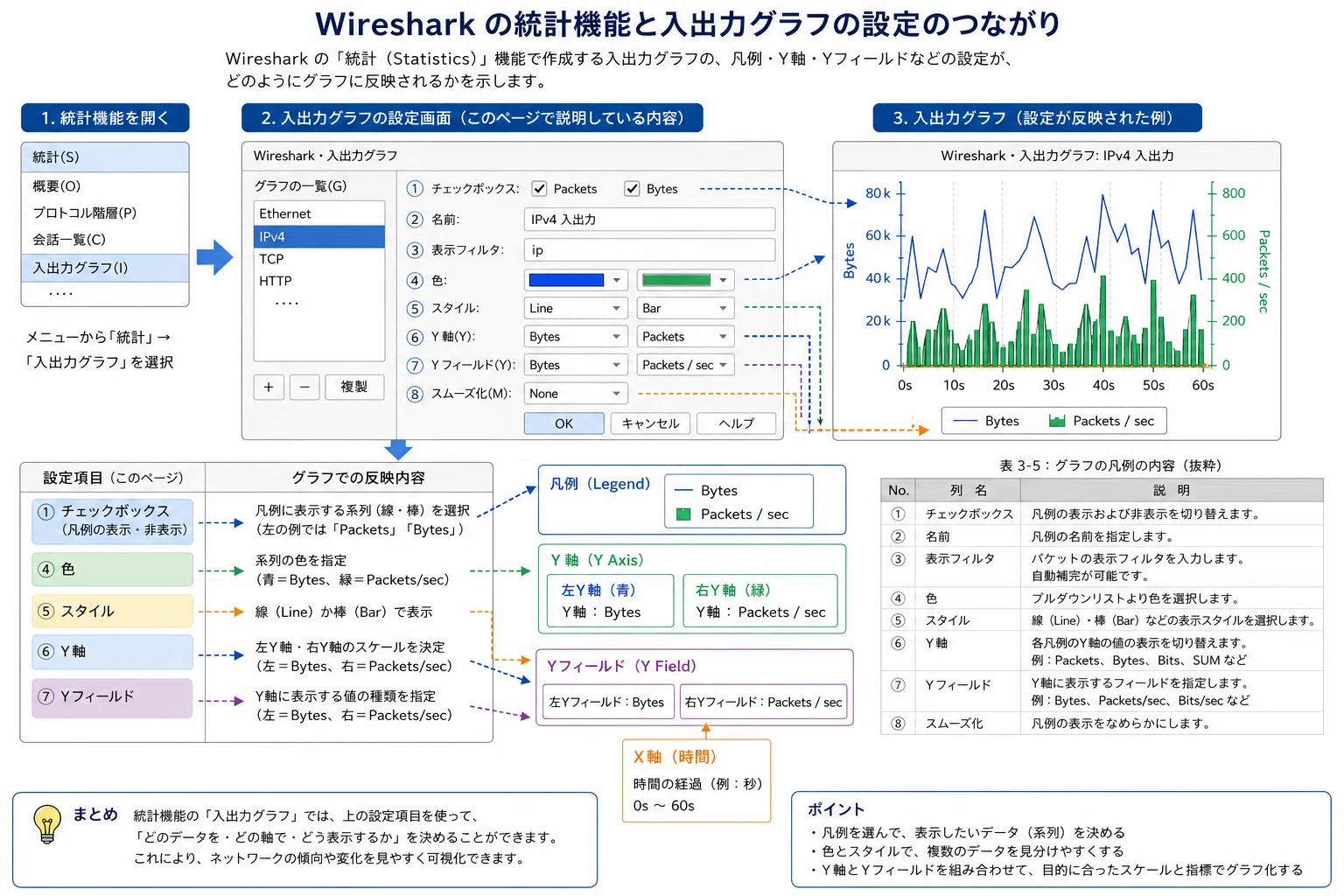Open the スムーズ化 None dropdown

[576, 394]
